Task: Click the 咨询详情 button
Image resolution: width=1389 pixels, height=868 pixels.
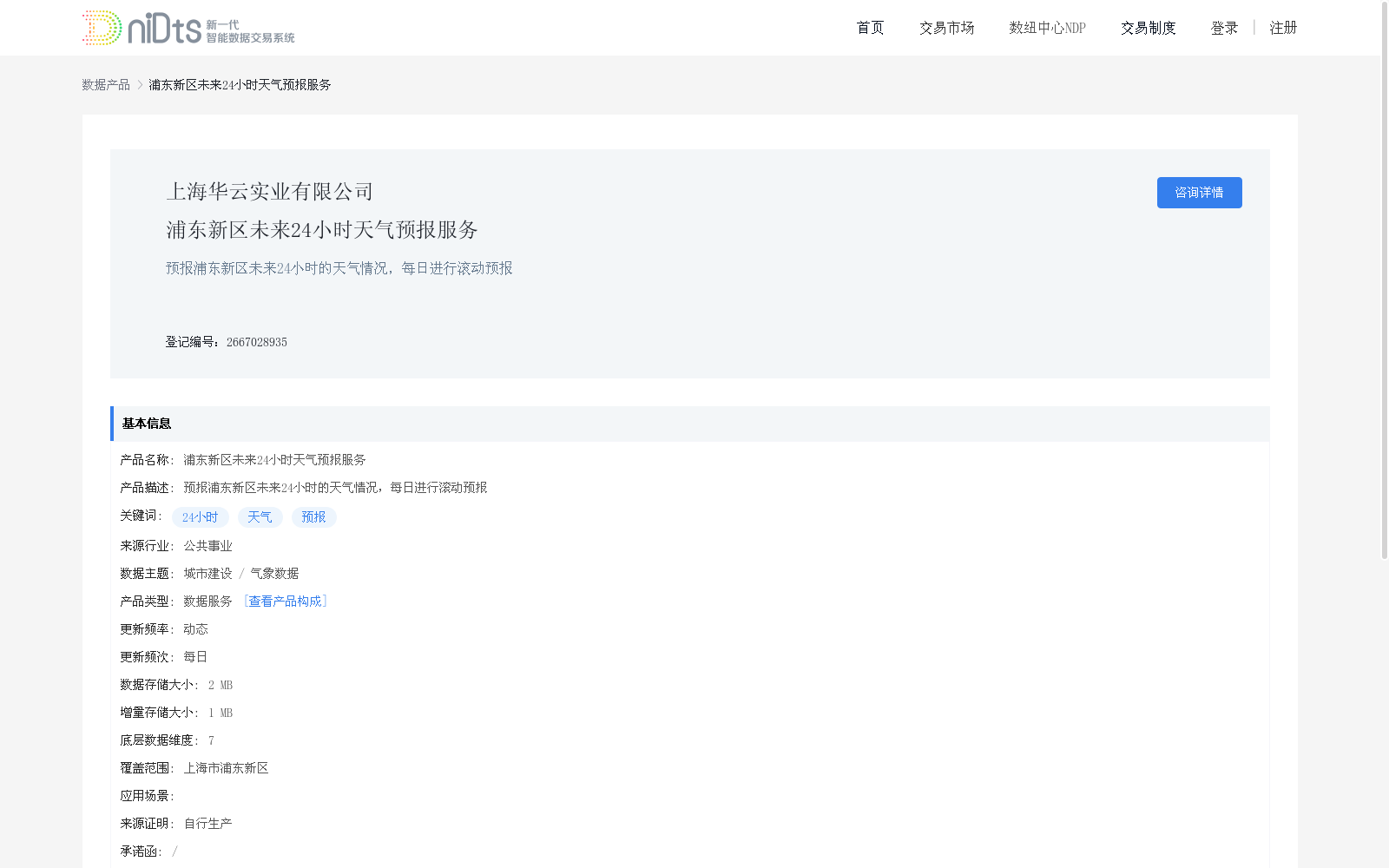Action: point(1199,193)
